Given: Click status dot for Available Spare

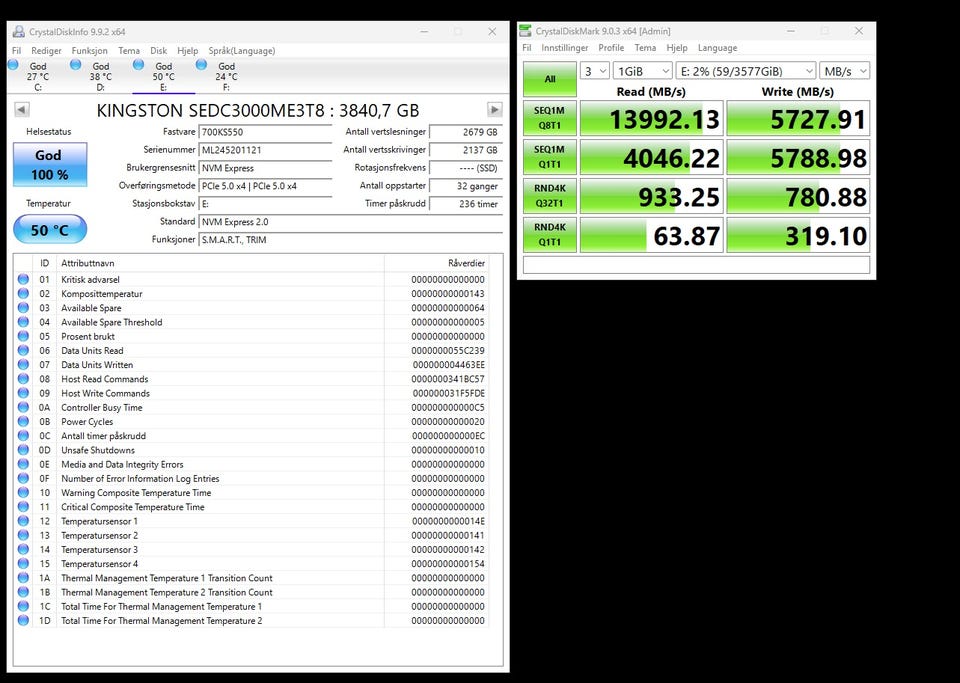Looking at the screenshot, I should (x=23, y=307).
